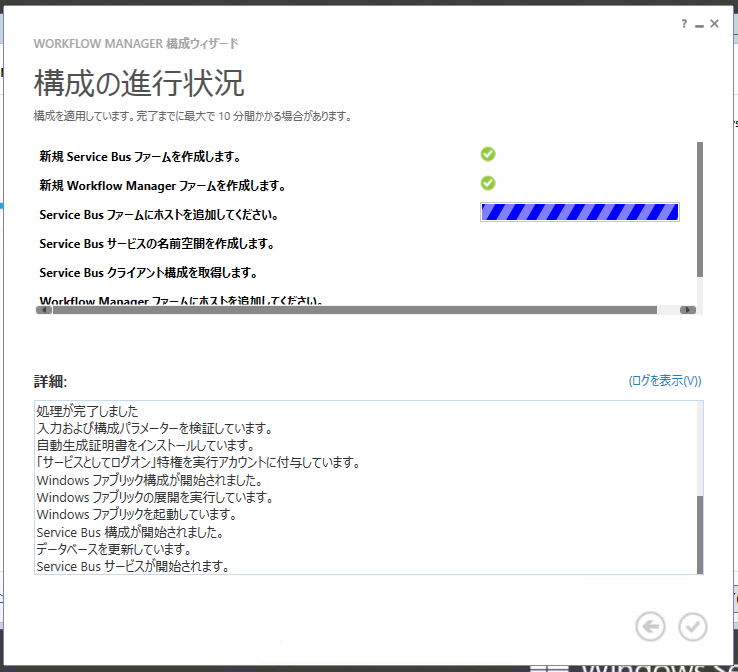Screen dimensions: 738x672
Task: Click 'Service Bus 構成が開始されました。' line
Action: pyautogui.click(x=130, y=532)
